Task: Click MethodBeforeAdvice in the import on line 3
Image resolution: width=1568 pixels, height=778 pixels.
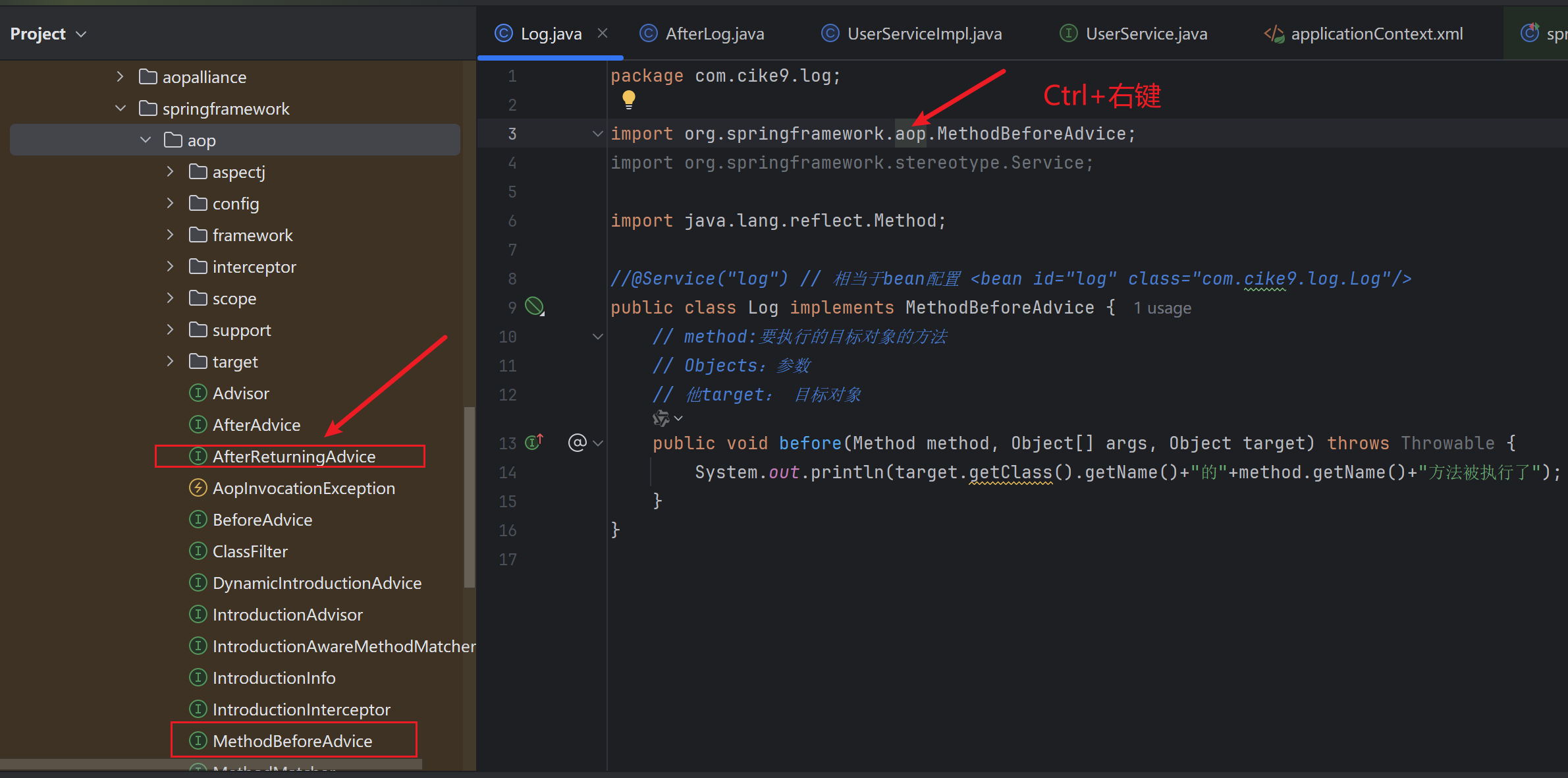Action: coord(1031,134)
